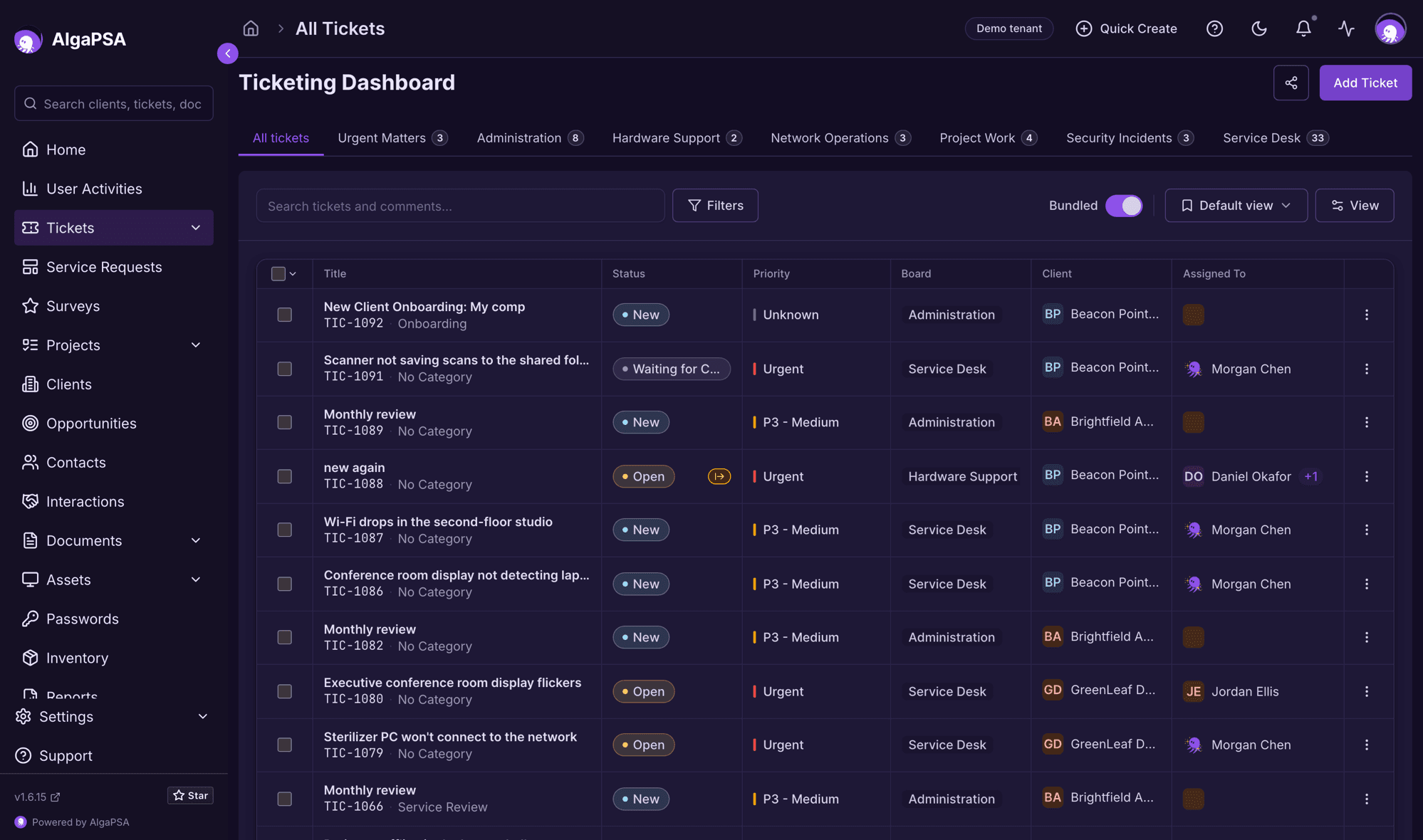Open the Default view dropdown
Viewport: 1423px width, 840px height.
pos(1236,206)
